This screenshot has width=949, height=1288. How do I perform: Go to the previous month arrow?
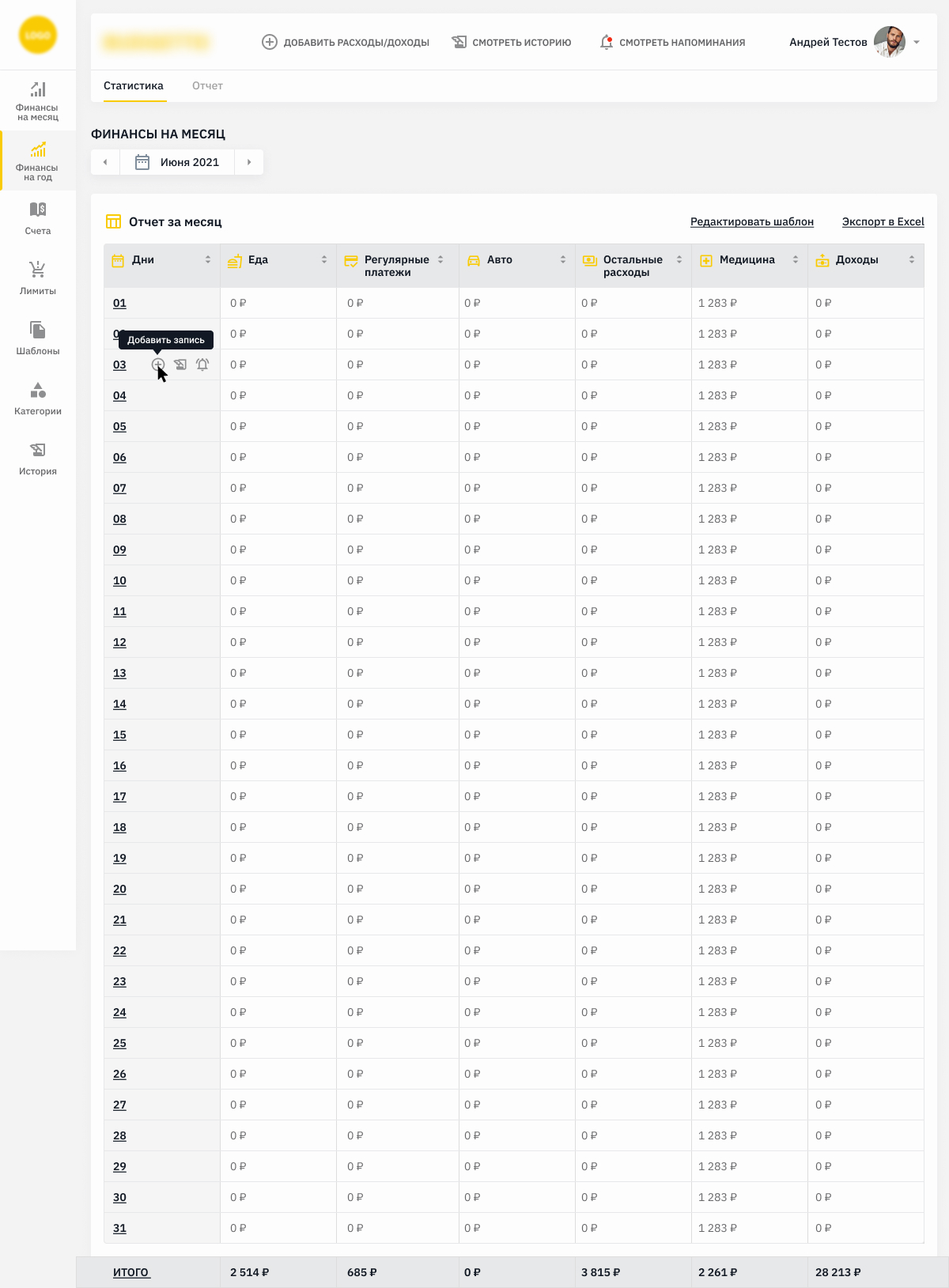(105, 162)
